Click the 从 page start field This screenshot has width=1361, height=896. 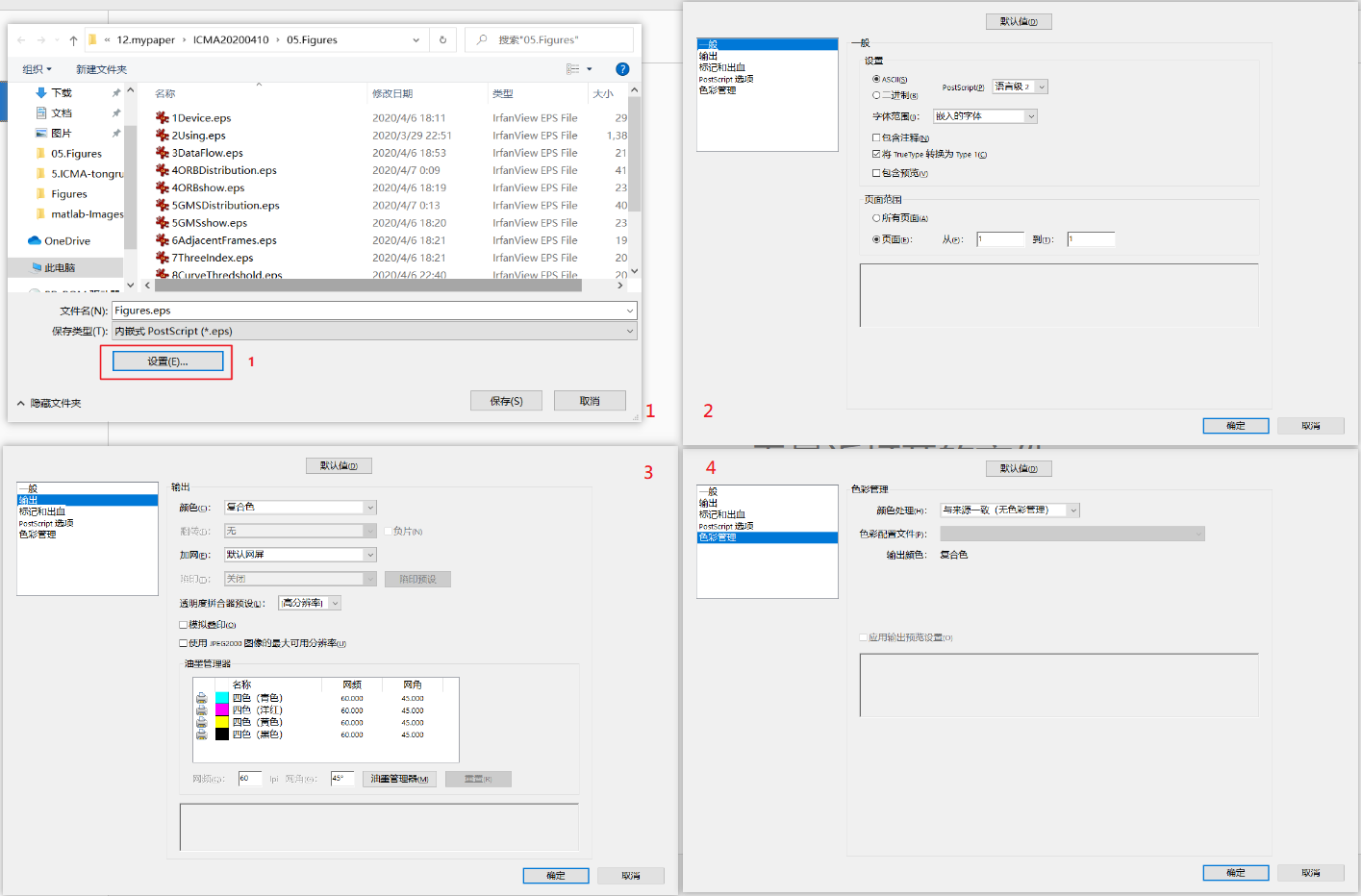pos(1000,239)
